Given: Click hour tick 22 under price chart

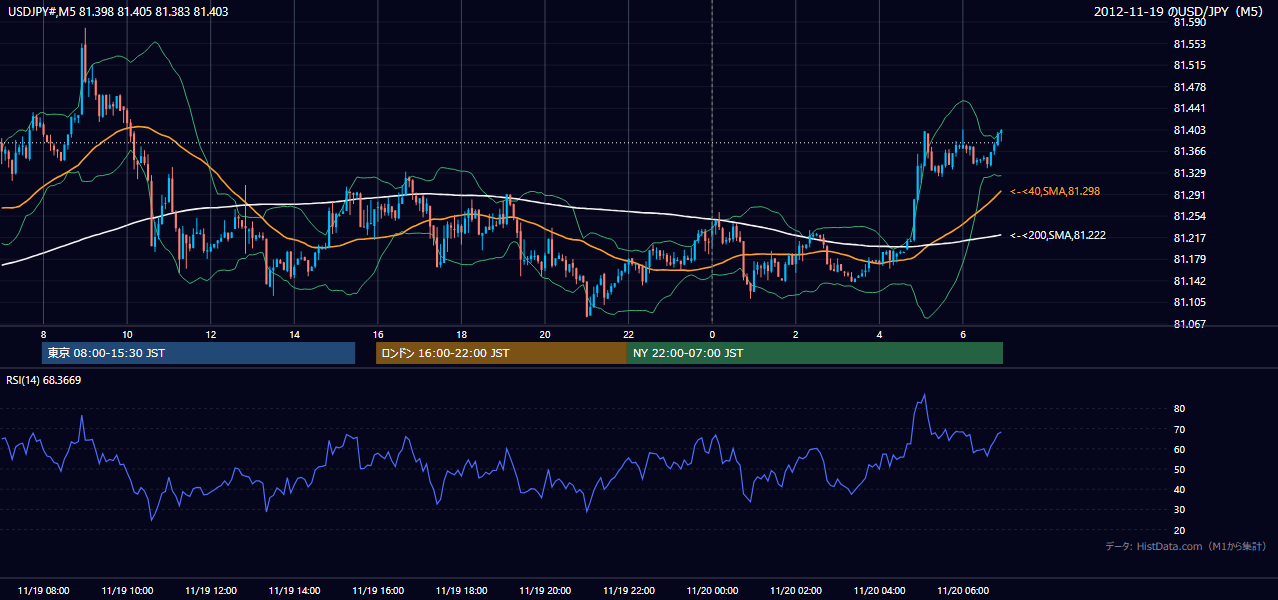Looking at the screenshot, I should pyautogui.click(x=628, y=334).
